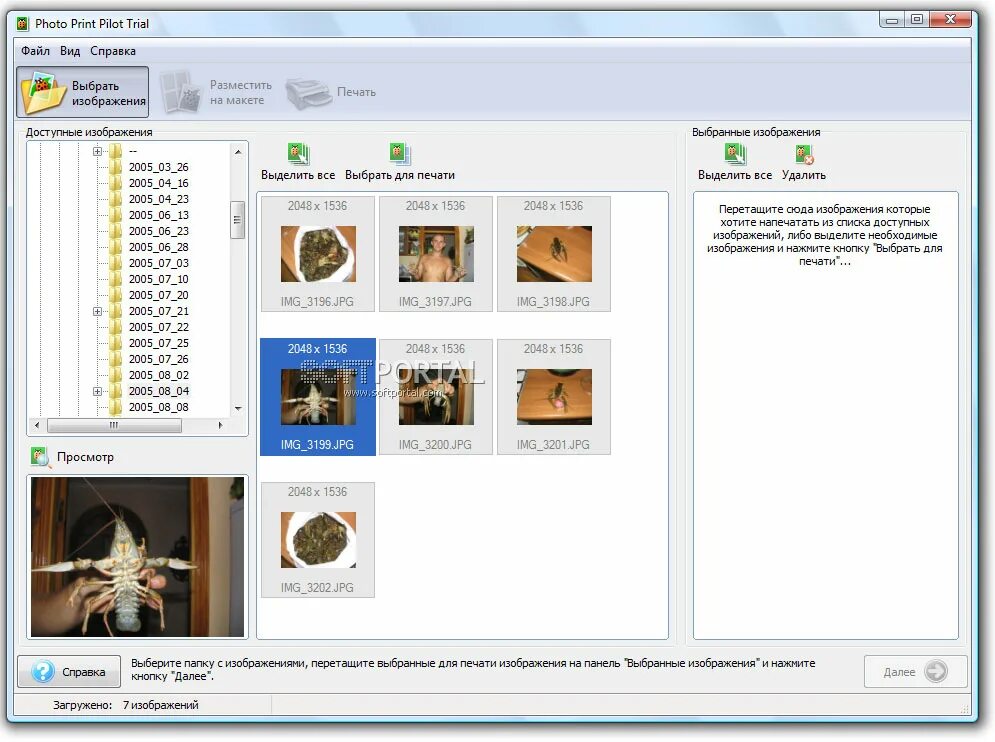The image size is (995, 742).
Task: Select thumbnail IMG_3196.JPG
Action: coord(318,254)
